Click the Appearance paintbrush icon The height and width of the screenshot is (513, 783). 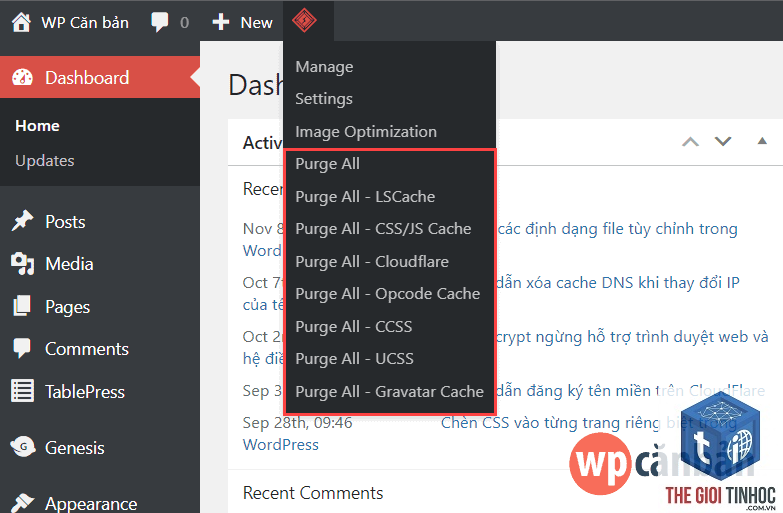(x=22, y=503)
